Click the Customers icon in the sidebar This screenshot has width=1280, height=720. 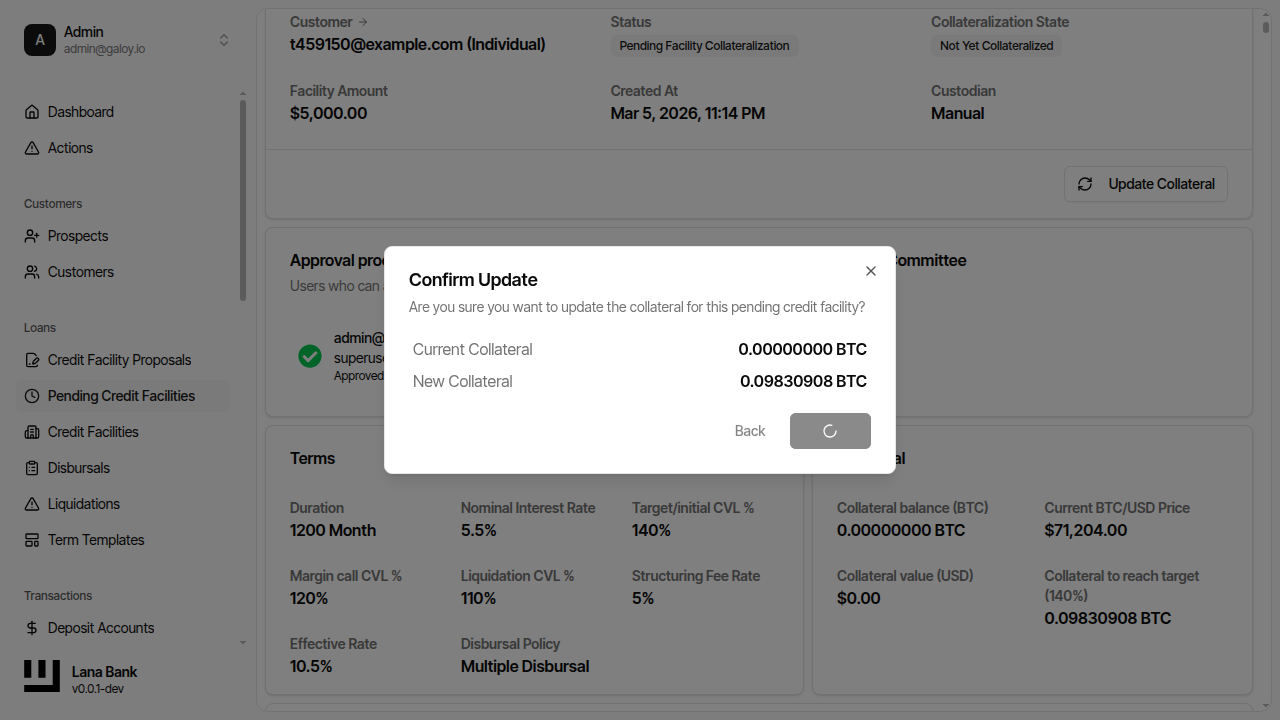click(31, 271)
